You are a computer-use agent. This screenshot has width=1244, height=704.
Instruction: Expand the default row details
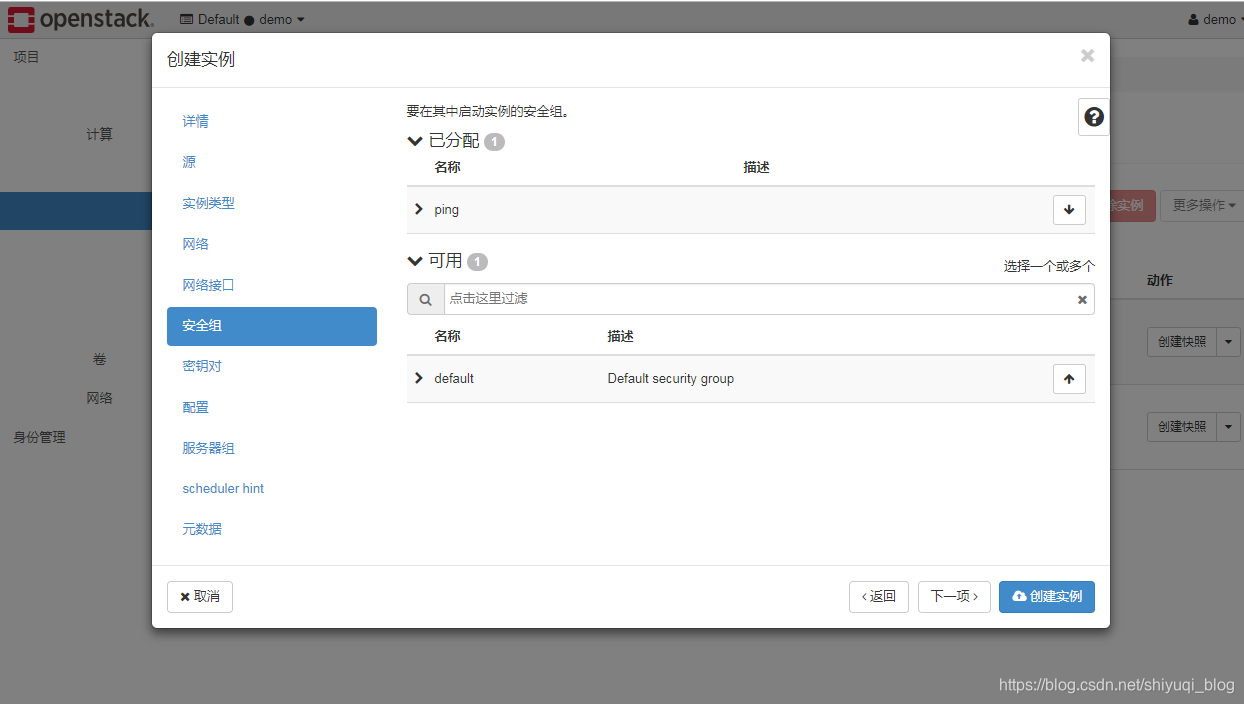(419, 378)
